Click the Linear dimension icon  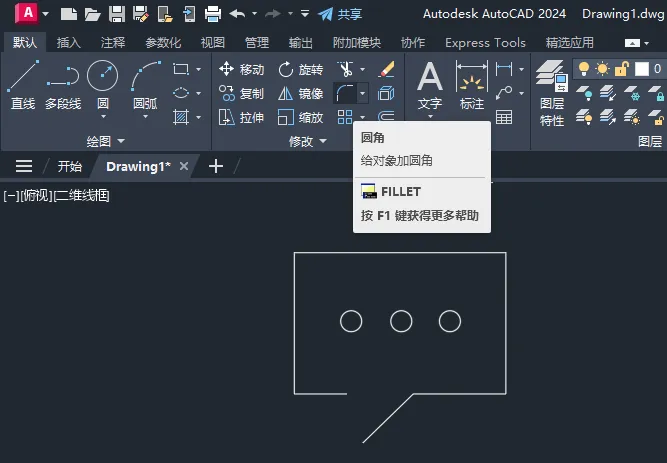point(504,69)
